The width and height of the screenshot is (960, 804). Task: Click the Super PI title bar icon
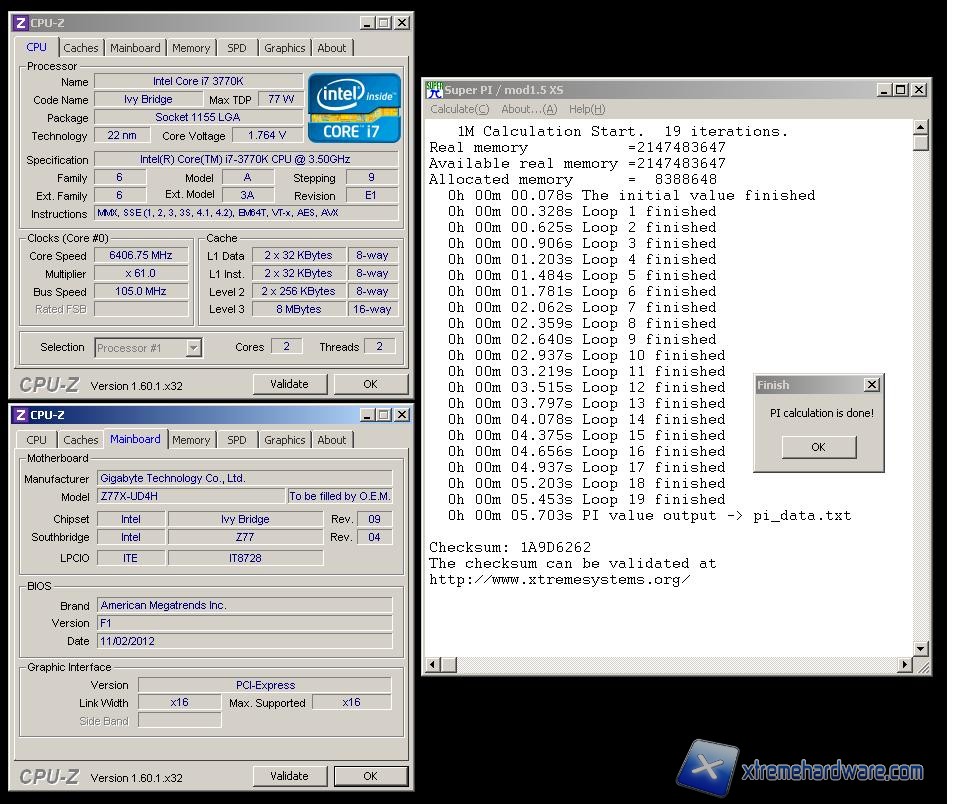point(435,89)
